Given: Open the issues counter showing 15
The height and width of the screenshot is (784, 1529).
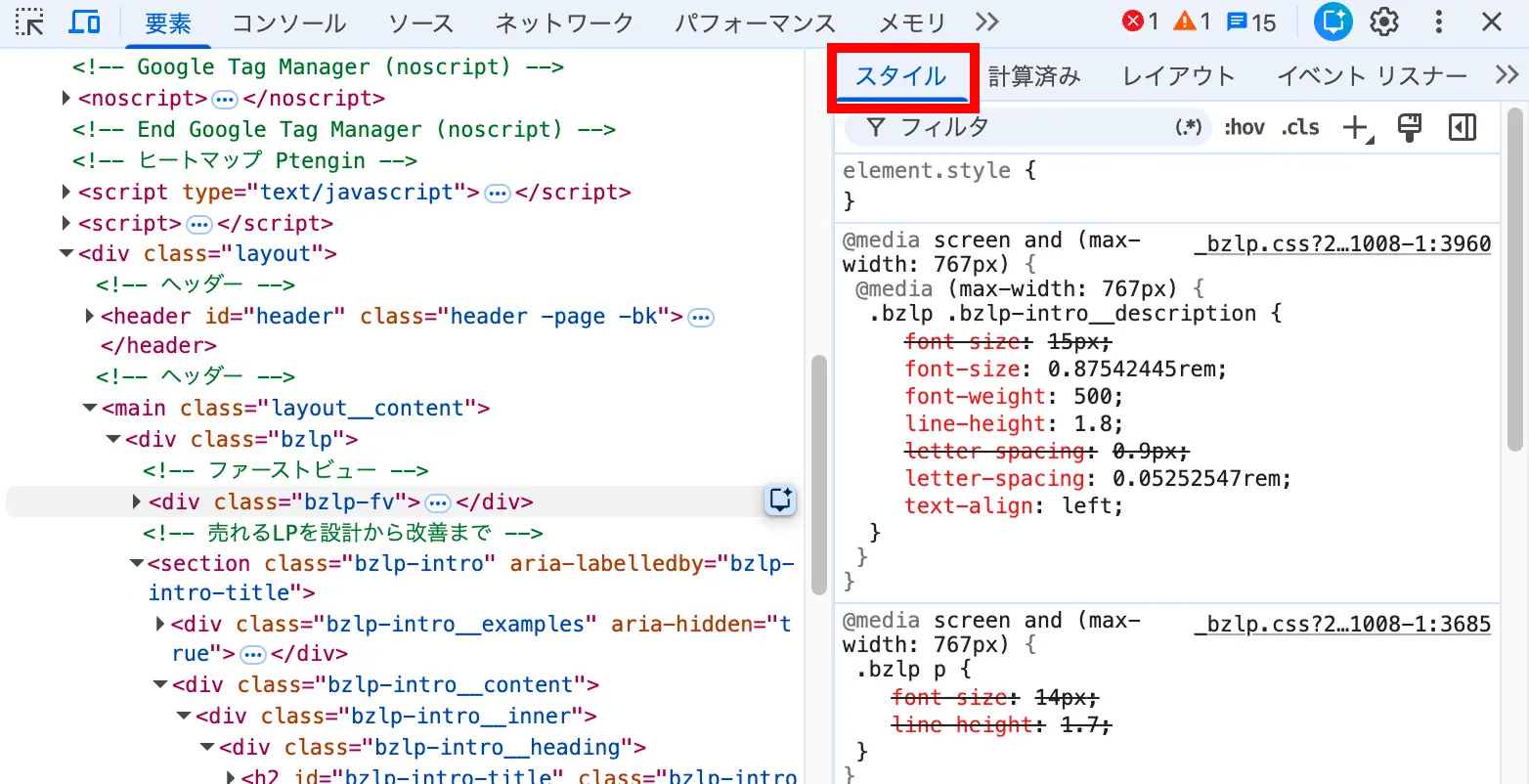Looking at the screenshot, I should [x=1251, y=22].
